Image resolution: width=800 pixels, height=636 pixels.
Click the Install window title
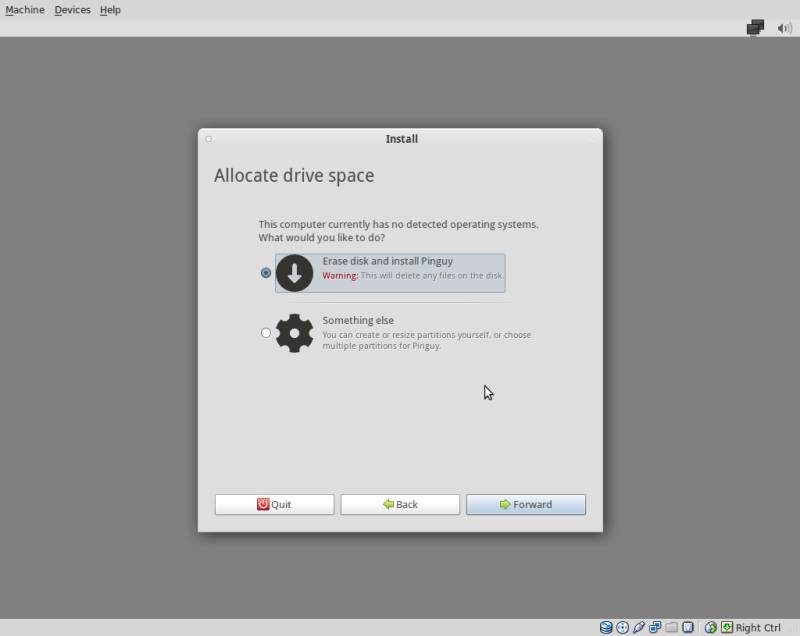coord(402,139)
